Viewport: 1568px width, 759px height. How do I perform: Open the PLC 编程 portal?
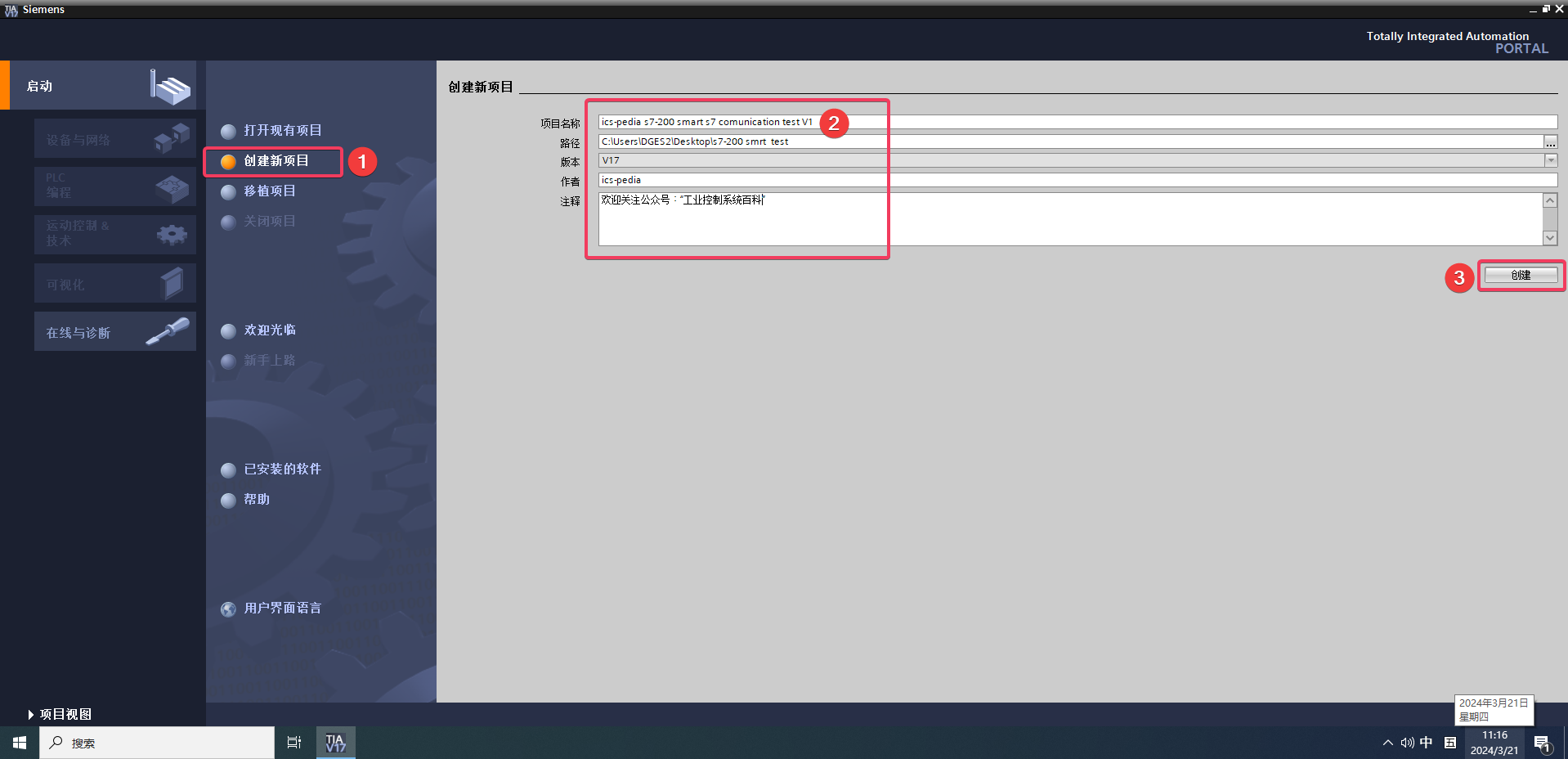click(x=115, y=186)
